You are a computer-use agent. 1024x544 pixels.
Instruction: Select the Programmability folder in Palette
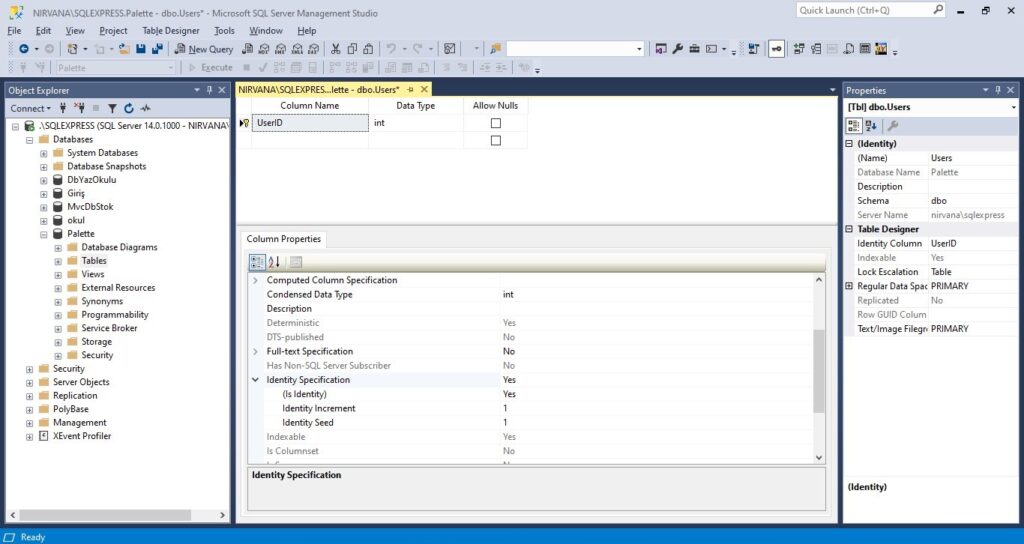(x=114, y=315)
